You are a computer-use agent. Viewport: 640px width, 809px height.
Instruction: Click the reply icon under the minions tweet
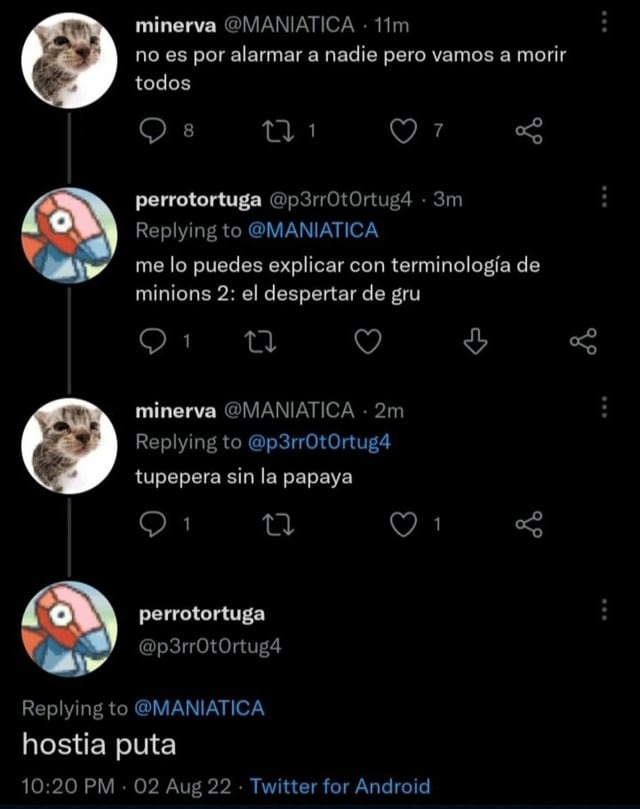click(x=152, y=341)
